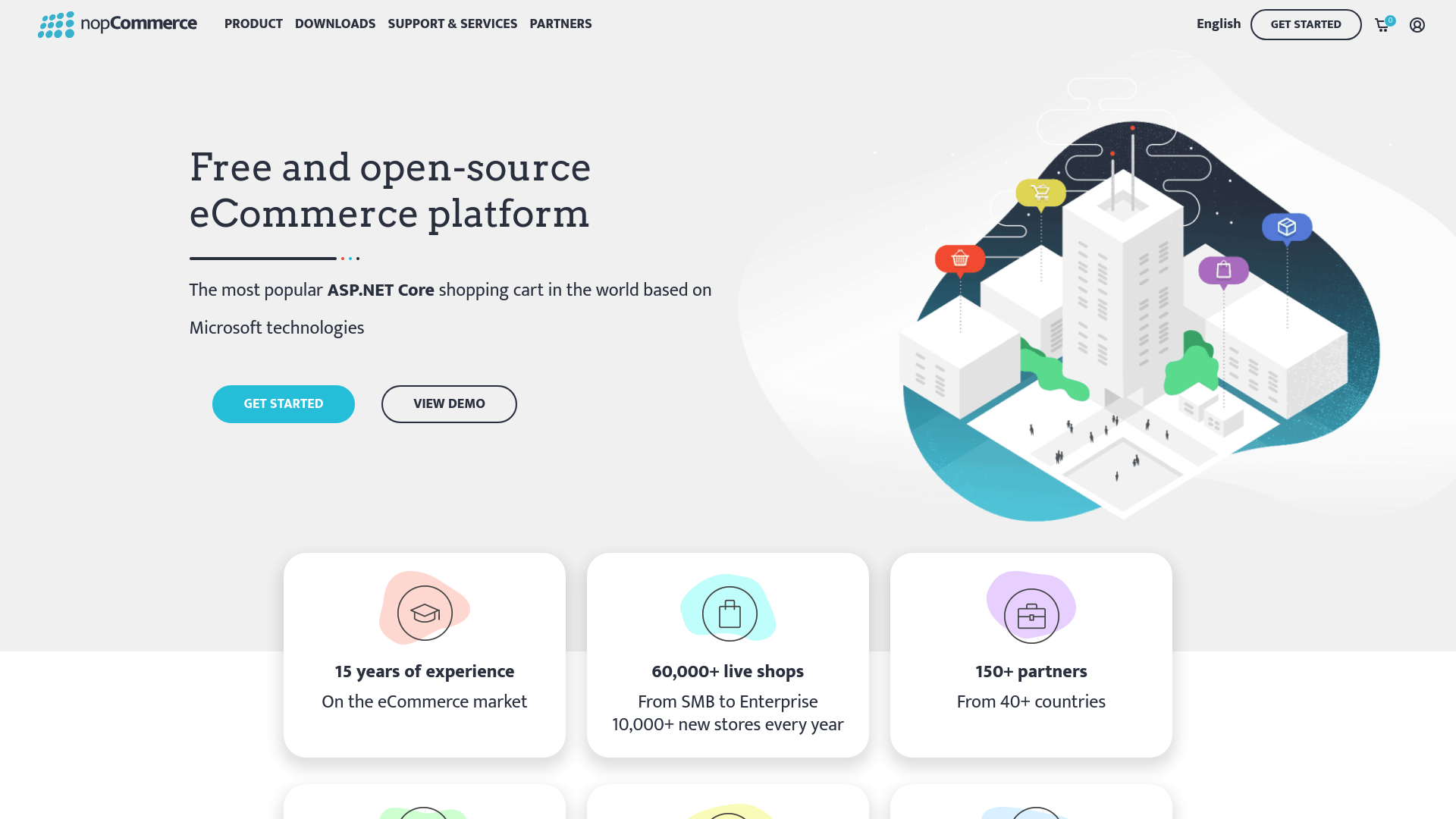1456x819 pixels.
Task: Click the 'Free and open-source eCommerce platform' headline
Action: (390, 190)
